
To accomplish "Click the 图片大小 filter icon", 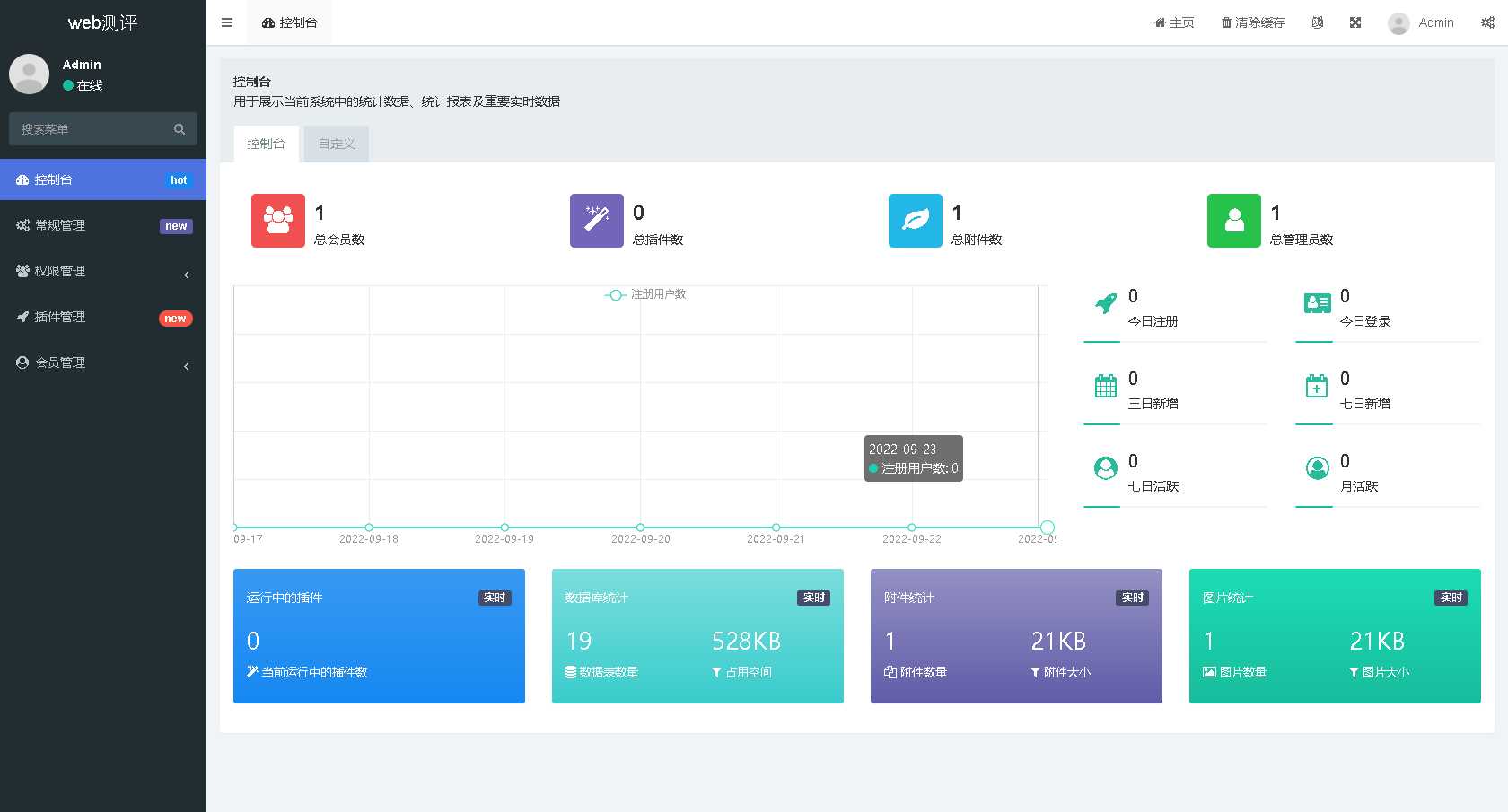I will coord(1354,672).
